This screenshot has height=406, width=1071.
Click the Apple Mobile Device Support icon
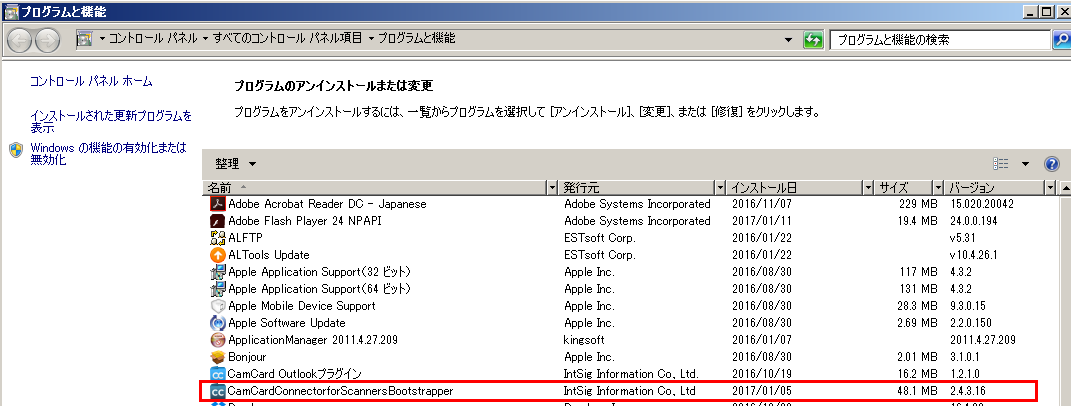pos(217,306)
